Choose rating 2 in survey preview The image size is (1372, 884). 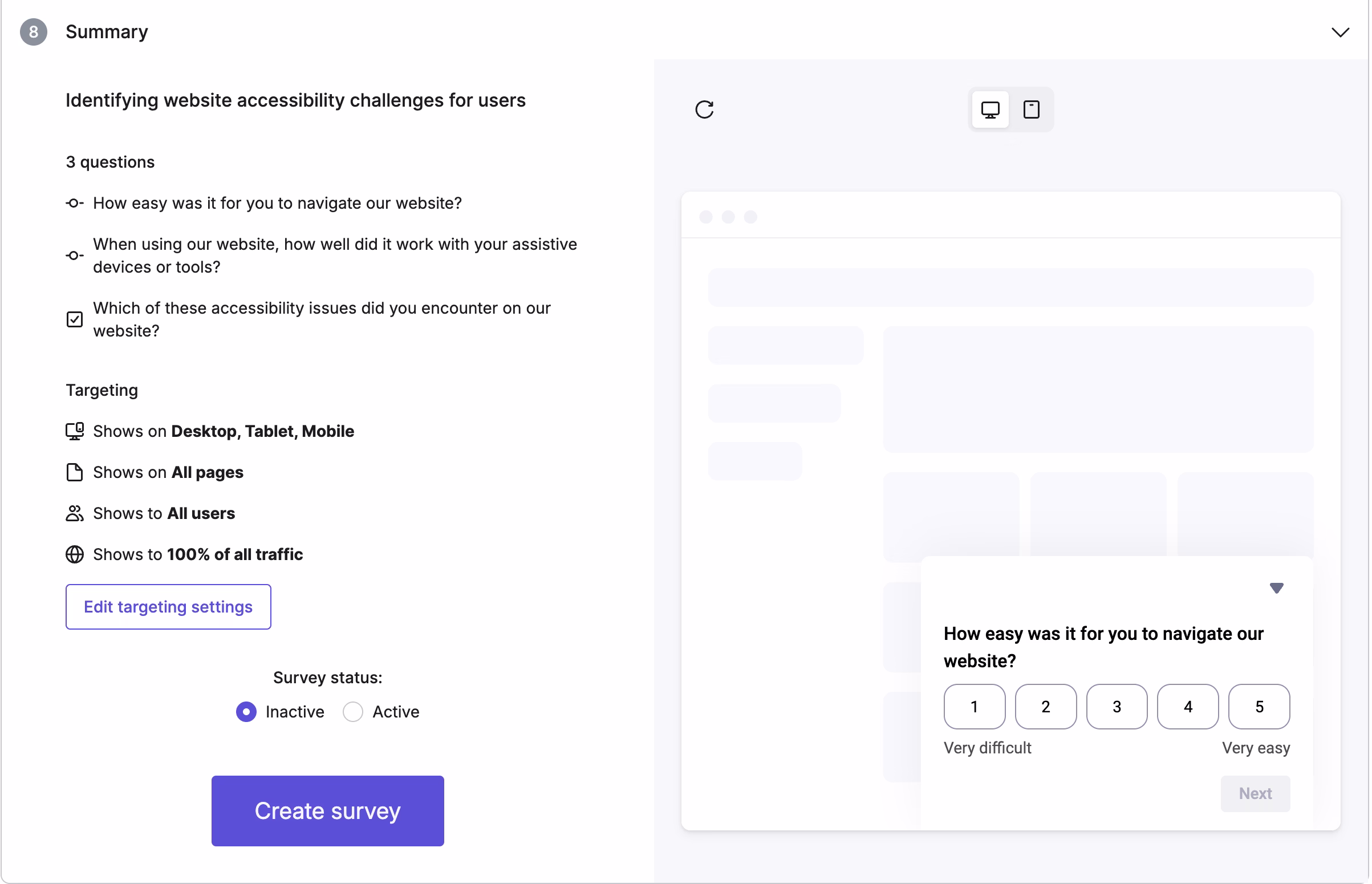pos(1045,707)
